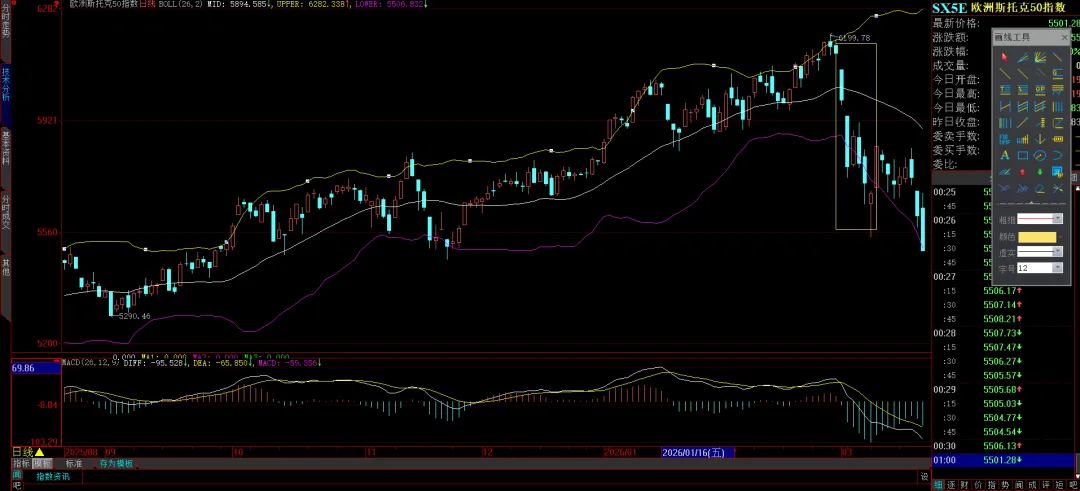Open the 指数资讯 link

53,476
